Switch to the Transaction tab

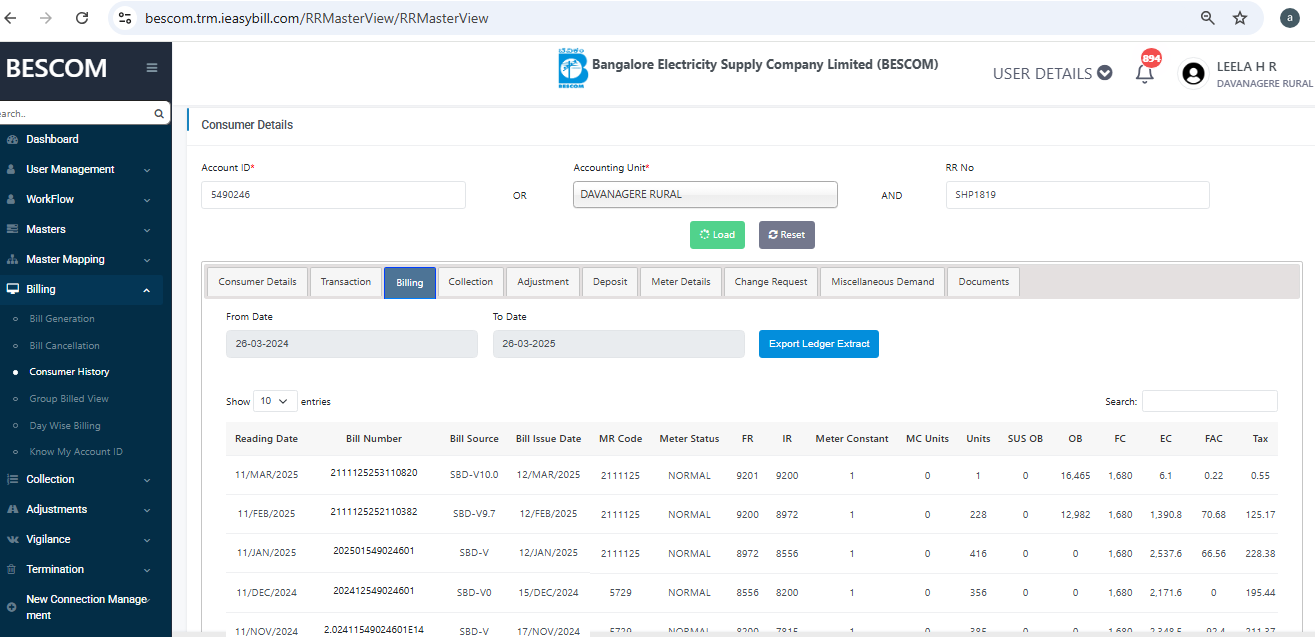point(346,282)
